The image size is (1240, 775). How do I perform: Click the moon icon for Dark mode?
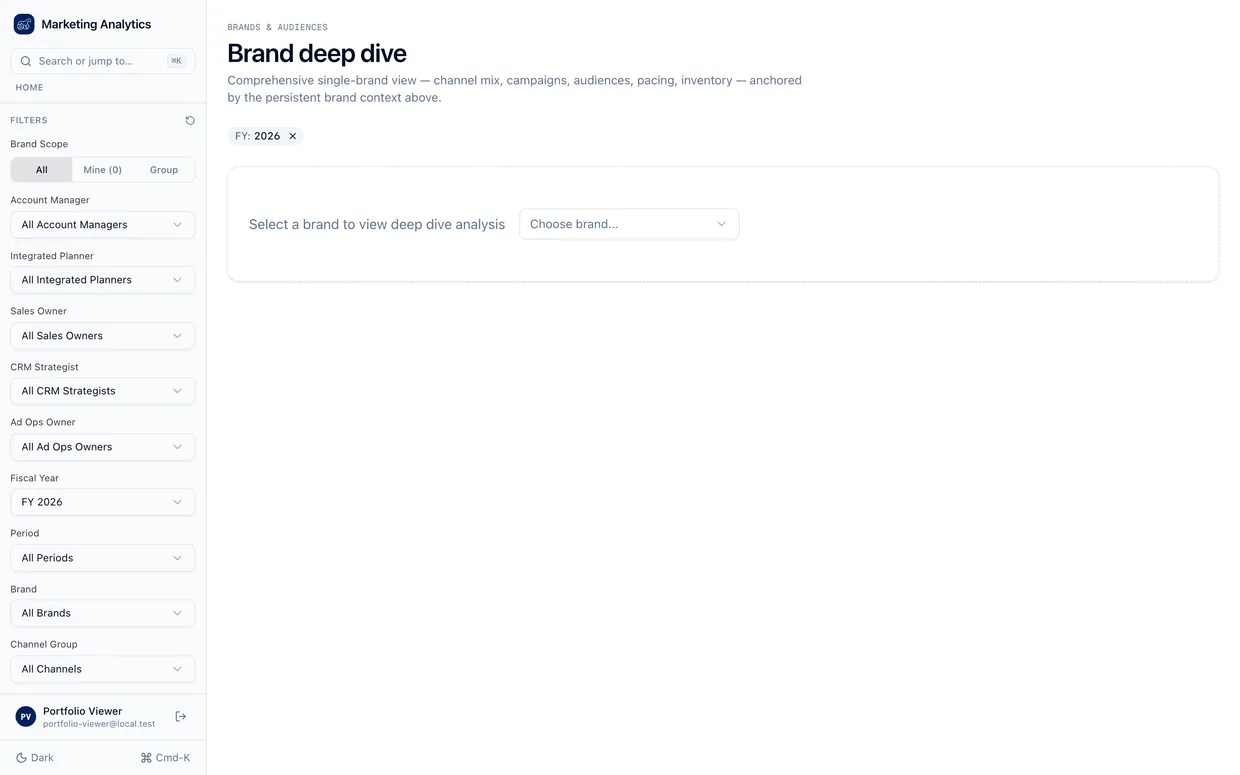point(21,758)
